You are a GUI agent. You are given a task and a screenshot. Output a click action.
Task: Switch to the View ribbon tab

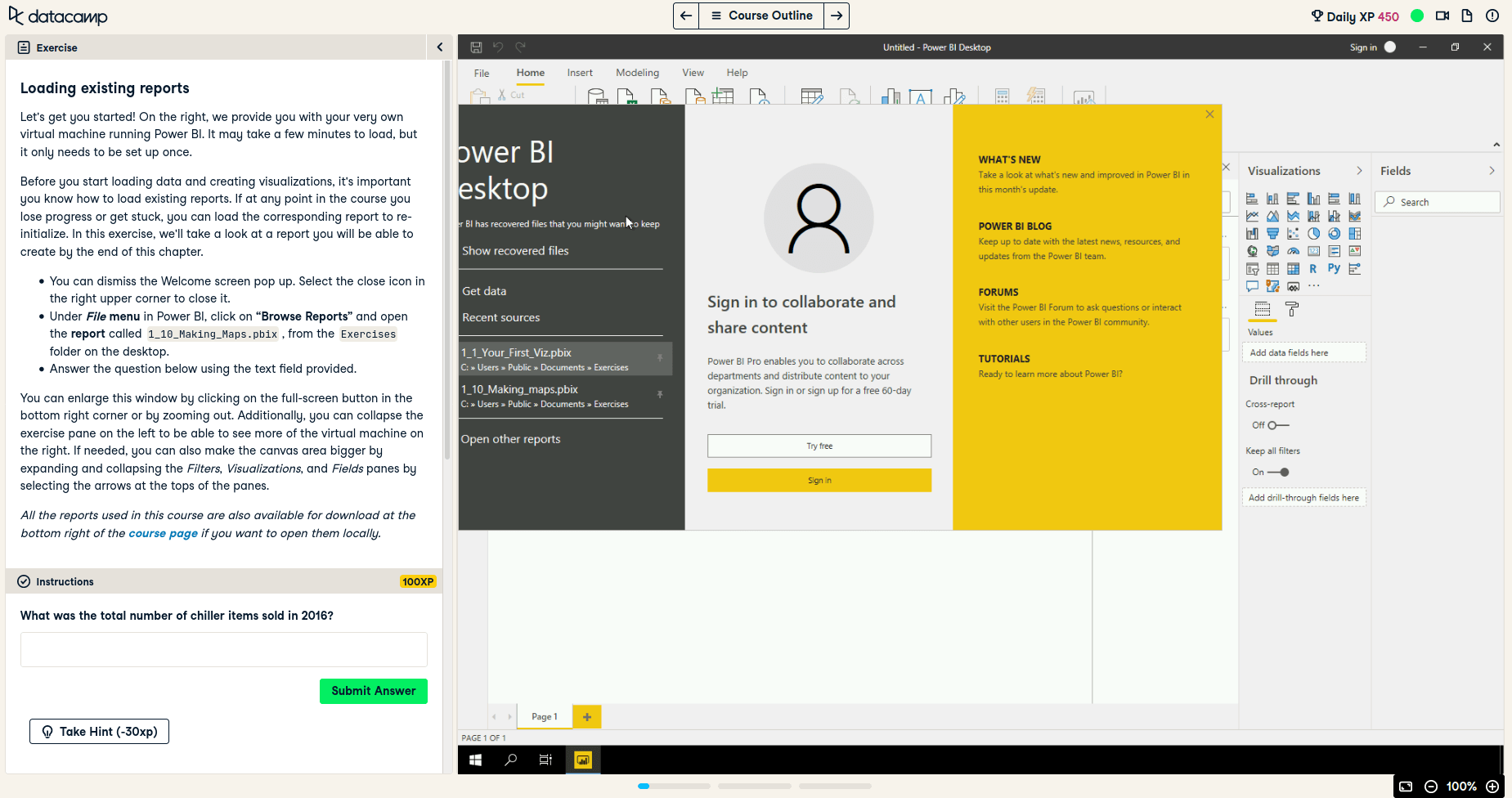693,73
